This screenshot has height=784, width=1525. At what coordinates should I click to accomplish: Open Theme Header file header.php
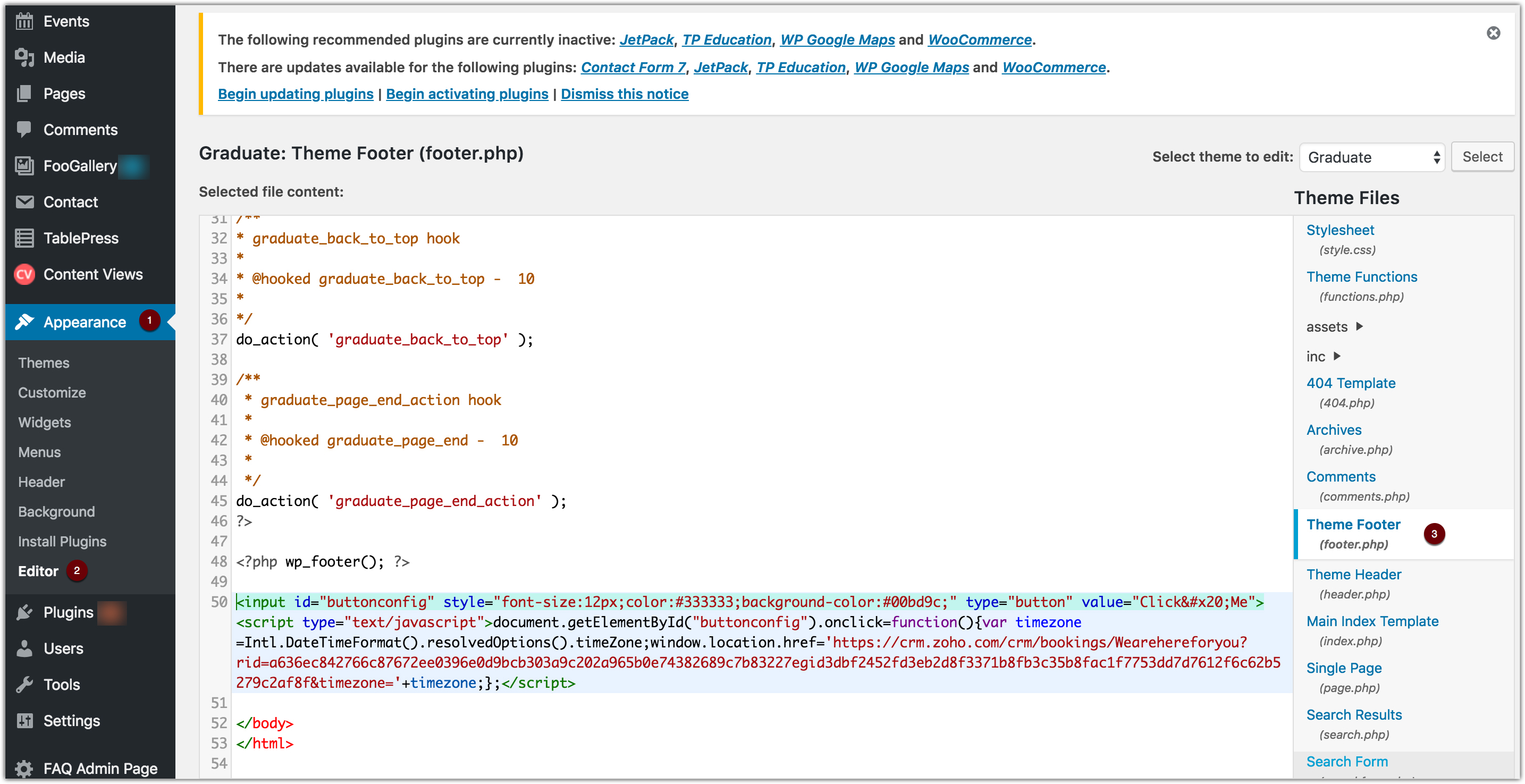[1353, 575]
